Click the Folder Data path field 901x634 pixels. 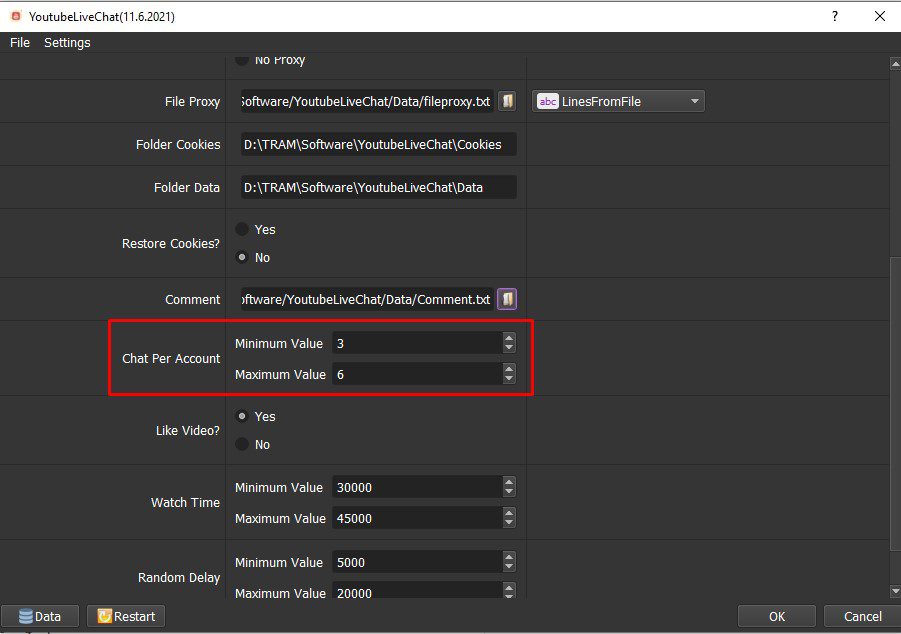click(379, 187)
